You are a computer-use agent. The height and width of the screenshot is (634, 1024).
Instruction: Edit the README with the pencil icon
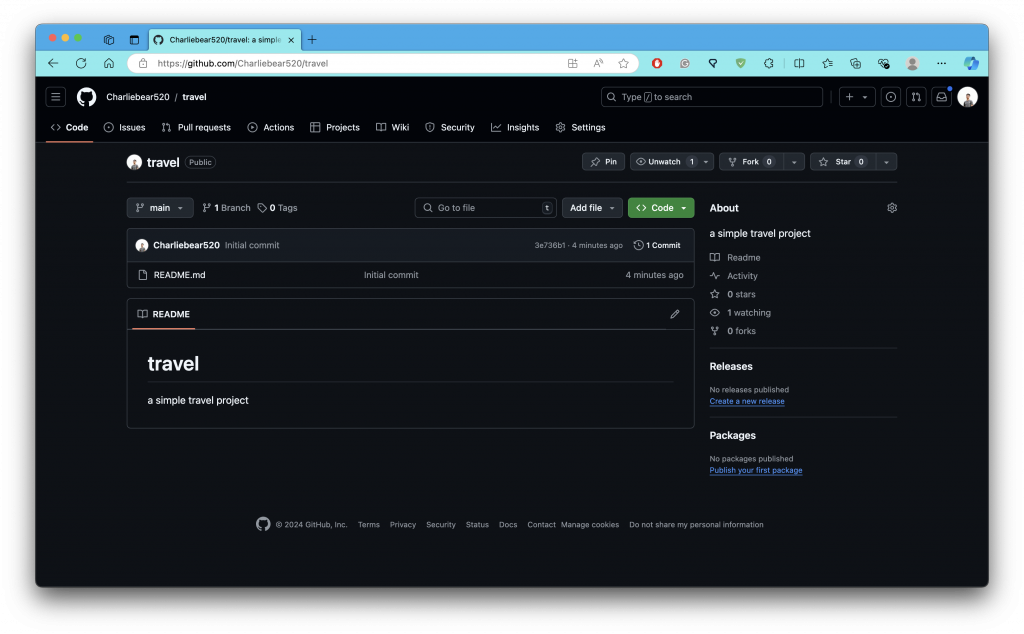coord(675,314)
